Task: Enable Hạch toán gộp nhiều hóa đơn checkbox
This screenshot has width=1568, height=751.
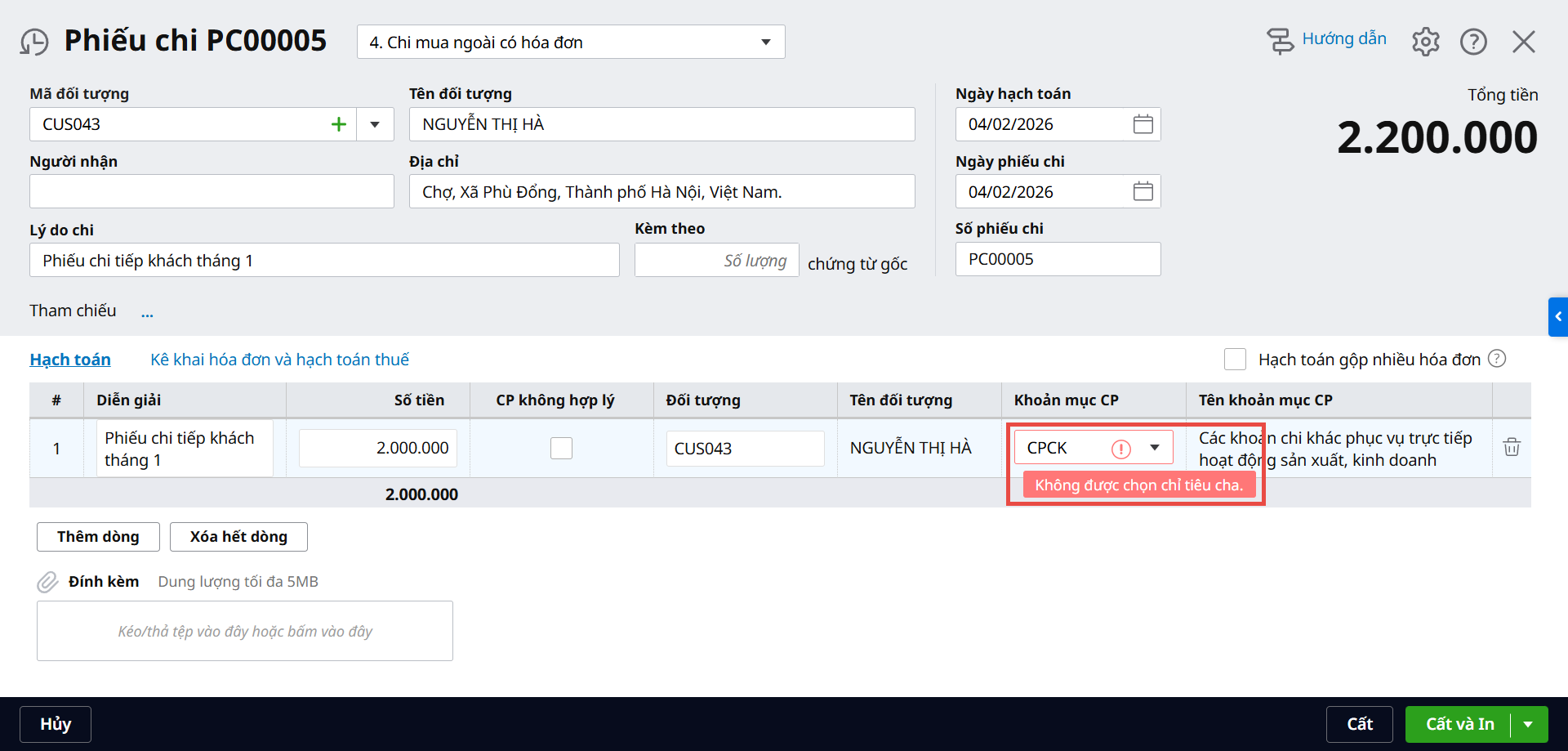Action: point(1235,360)
